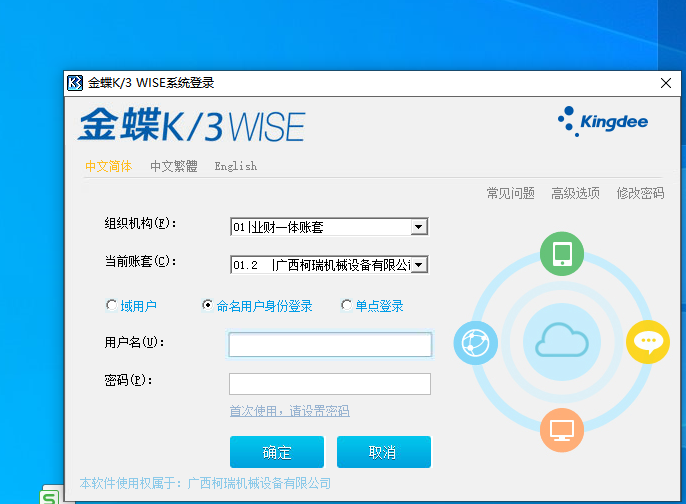This screenshot has width=686, height=504.
Task: Focus the 用户名 input field
Action: click(x=330, y=344)
